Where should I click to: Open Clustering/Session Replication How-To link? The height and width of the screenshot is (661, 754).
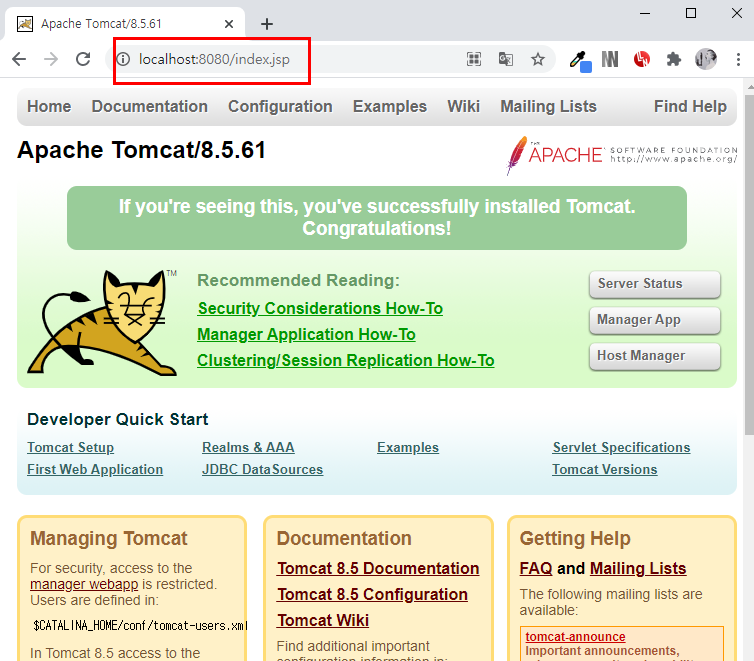[x=346, y=361]
